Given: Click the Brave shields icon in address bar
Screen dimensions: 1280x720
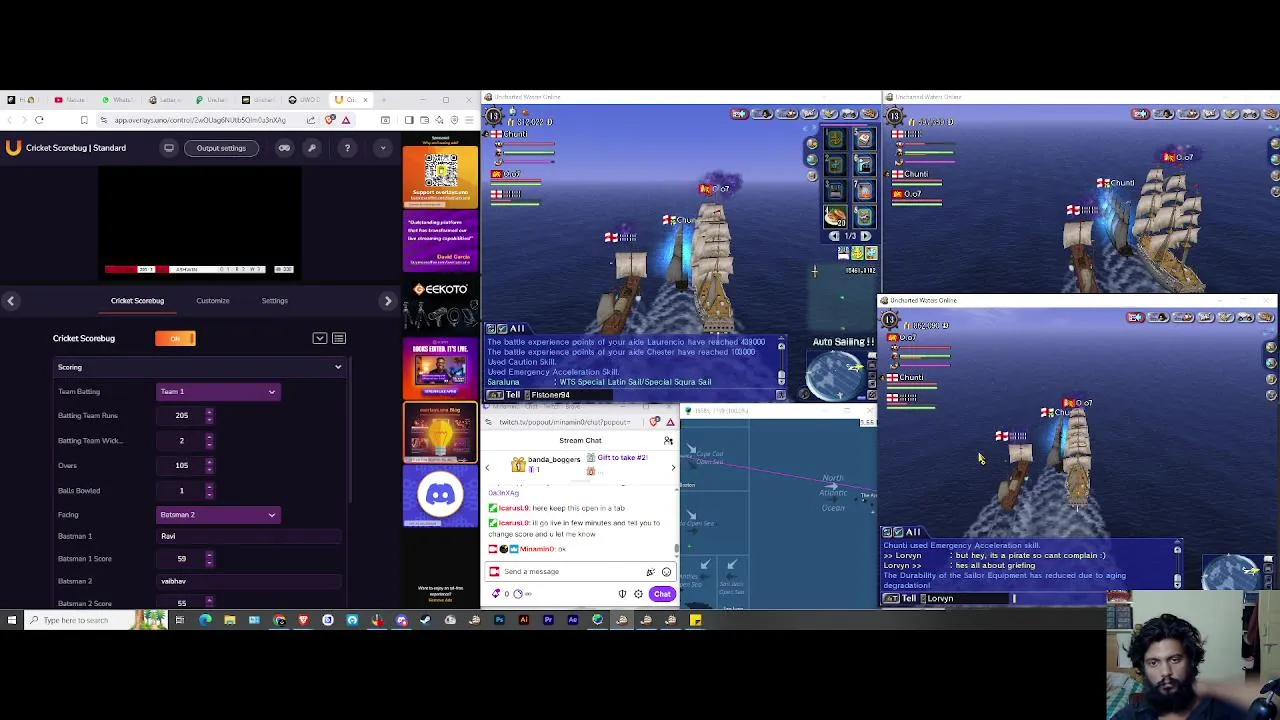Looking at the screenshot, I should [330, 120].
